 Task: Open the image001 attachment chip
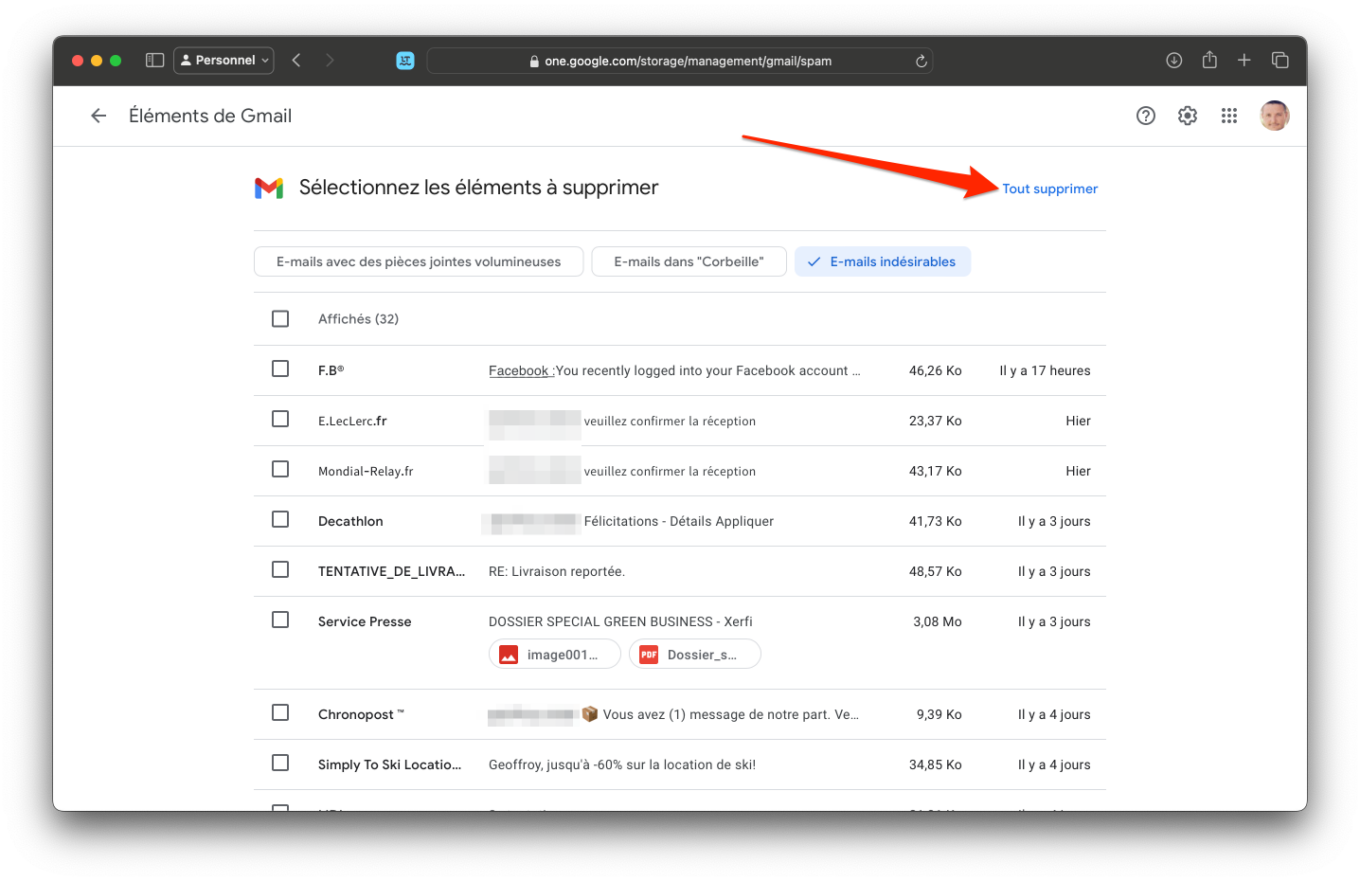(x=554, y=655)
